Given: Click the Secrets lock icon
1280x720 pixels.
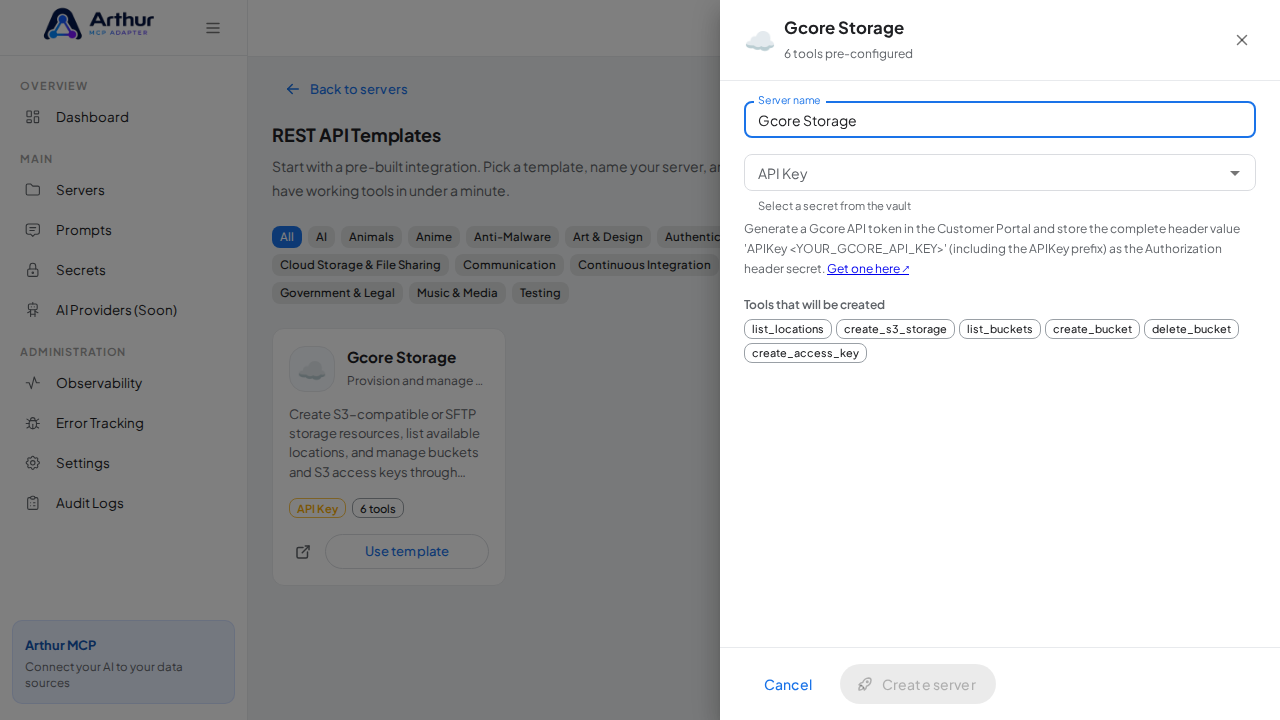Looking at the screenshot, I should [33, 270].
